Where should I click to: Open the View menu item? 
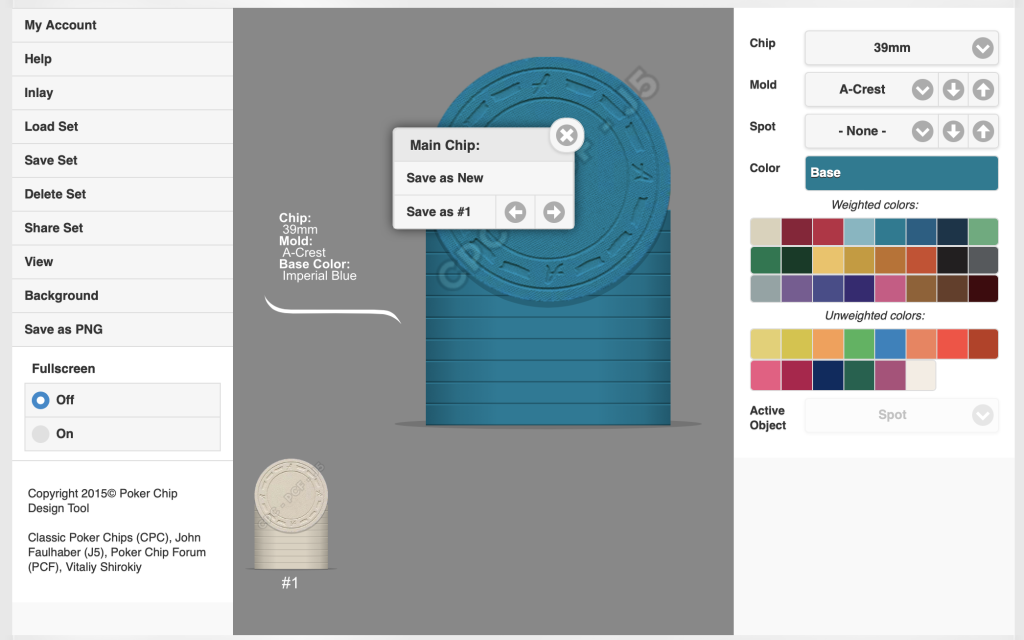122,262
